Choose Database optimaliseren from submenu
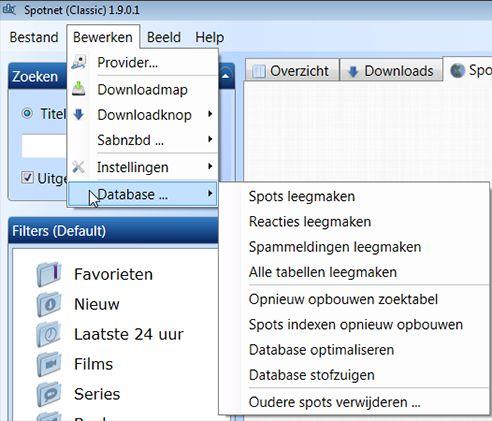This screenshot has width=492, height=421. coord(321,350)
